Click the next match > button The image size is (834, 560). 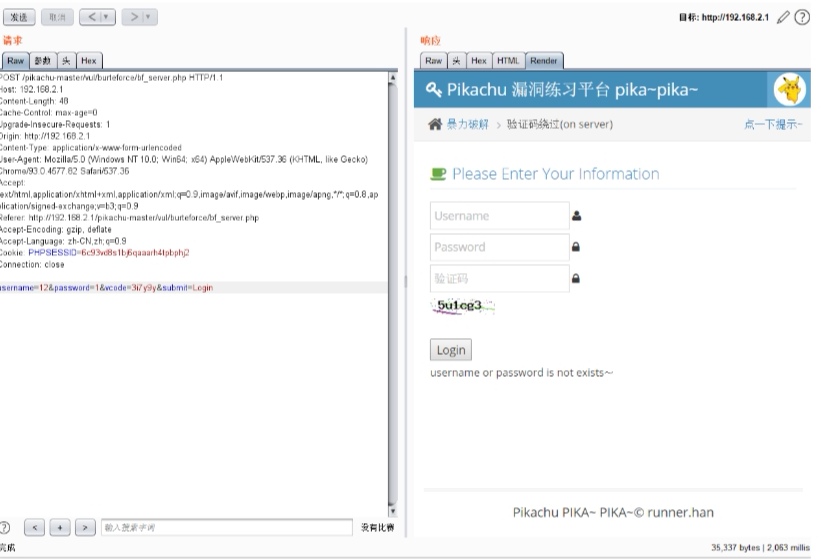pos(85,528)
